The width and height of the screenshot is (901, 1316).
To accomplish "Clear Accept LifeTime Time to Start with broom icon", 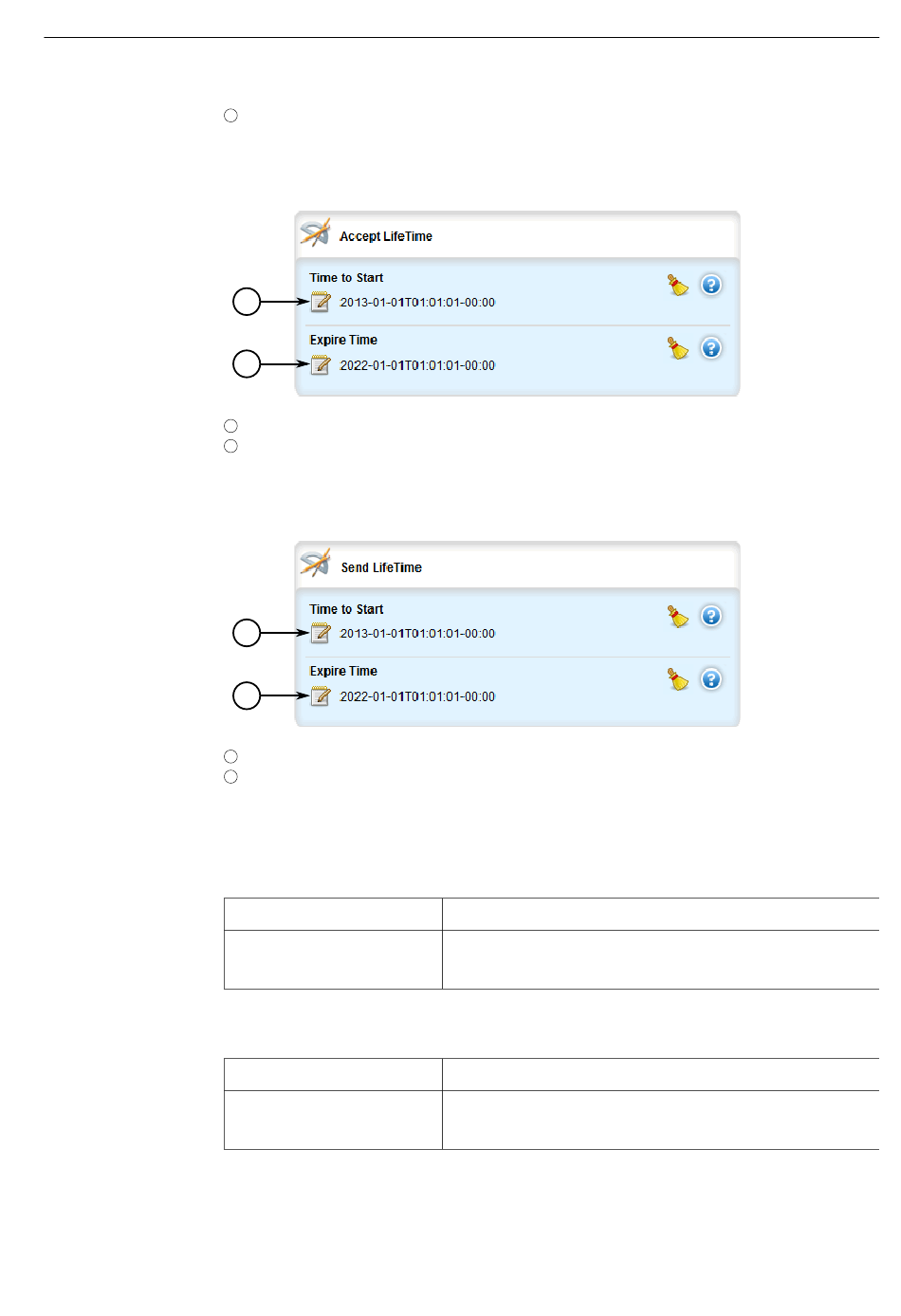I will pos(678,285).
